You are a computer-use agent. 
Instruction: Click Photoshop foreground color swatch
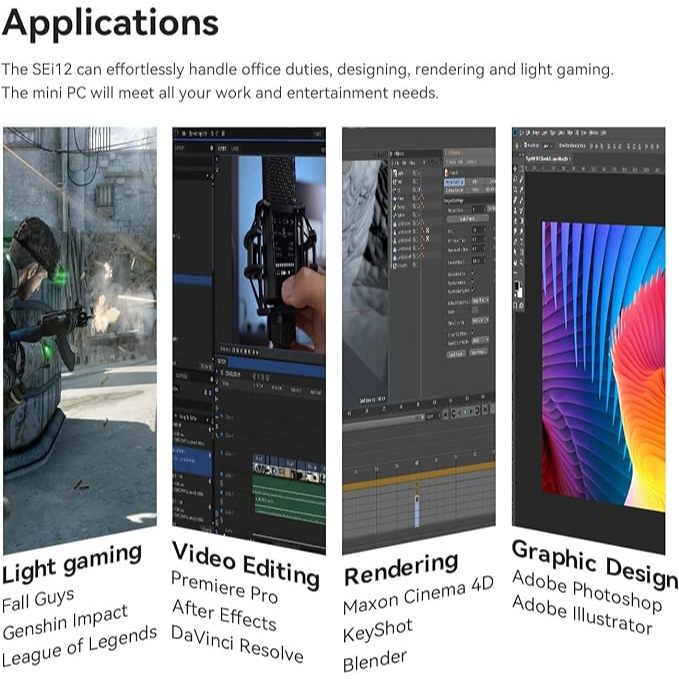click(517, 286)
